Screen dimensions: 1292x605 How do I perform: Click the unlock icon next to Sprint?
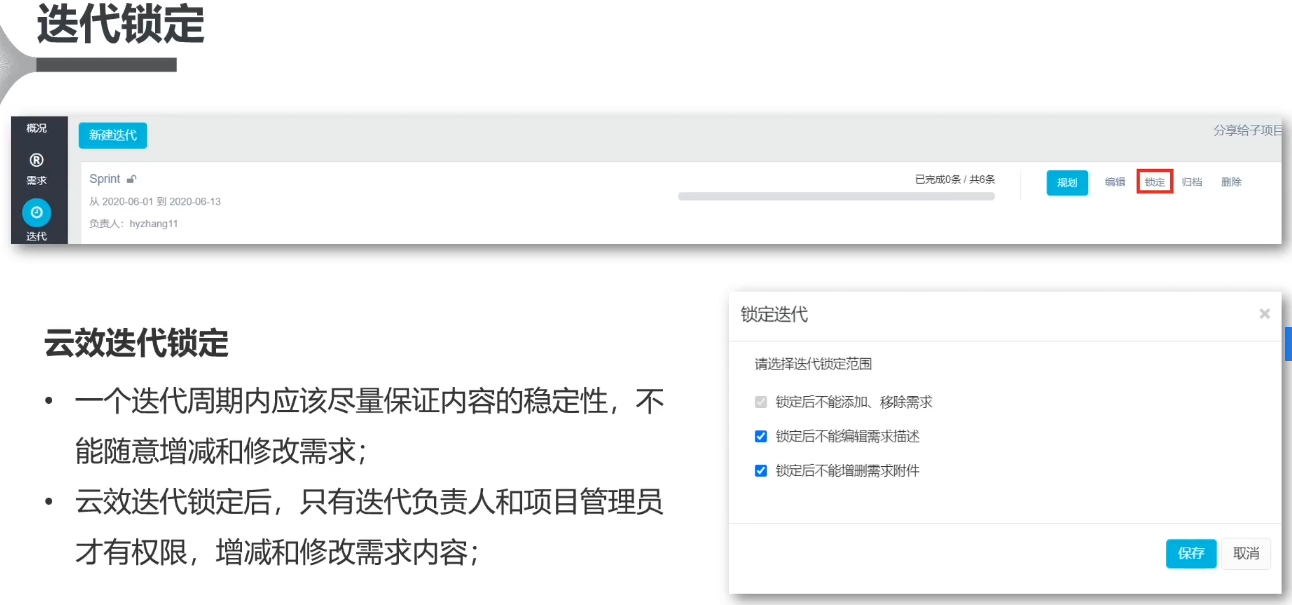[131, 179]
